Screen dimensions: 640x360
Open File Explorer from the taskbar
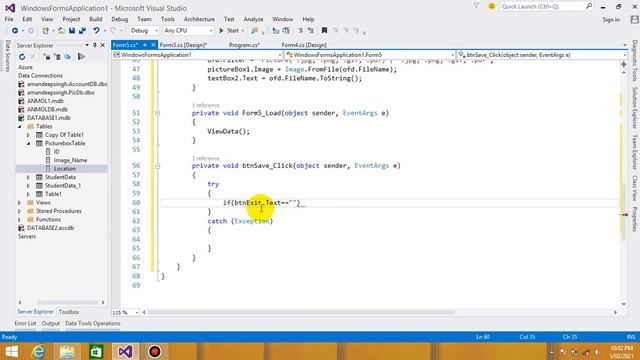click(x=67, y=351)
